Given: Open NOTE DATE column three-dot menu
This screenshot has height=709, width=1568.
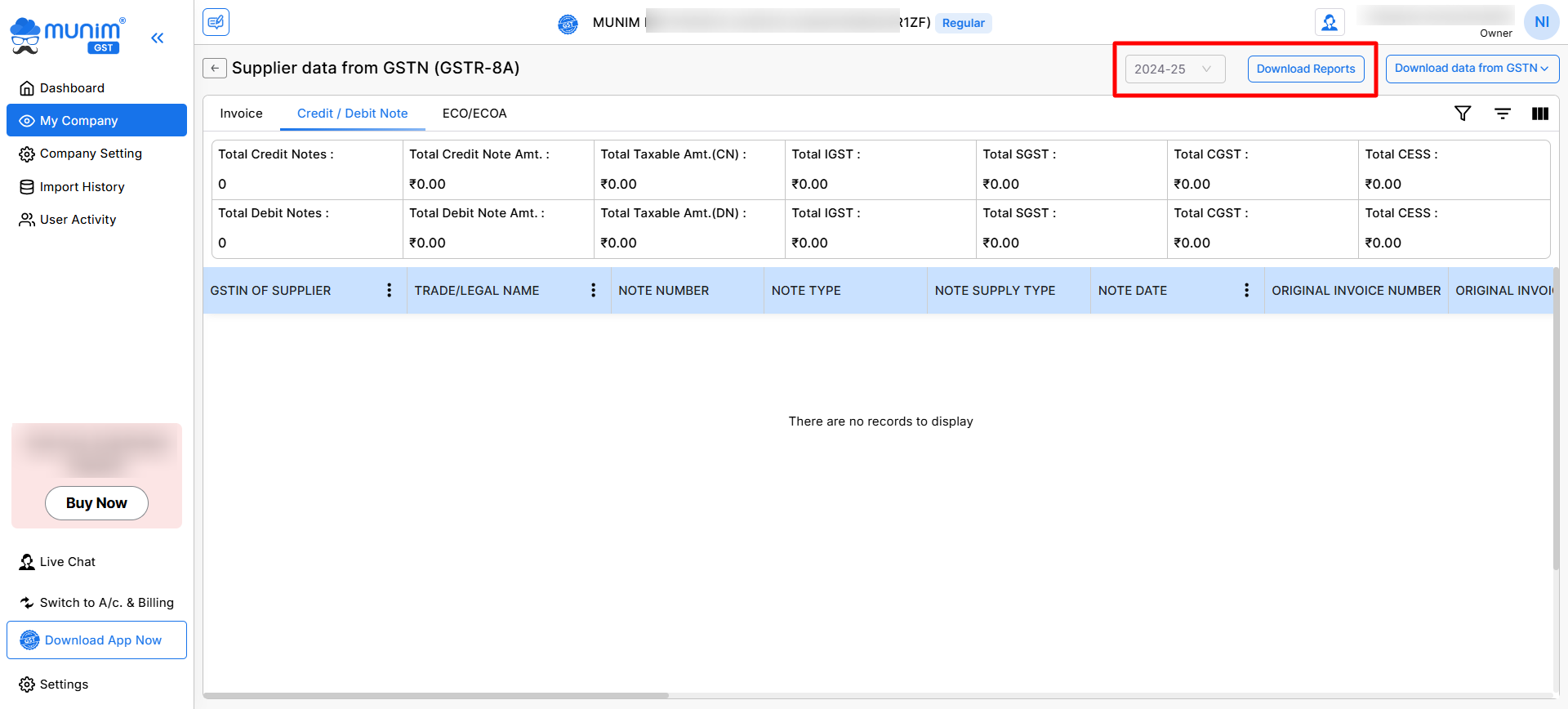Looking at the screenshot, I should click(x=1246, y=290).
